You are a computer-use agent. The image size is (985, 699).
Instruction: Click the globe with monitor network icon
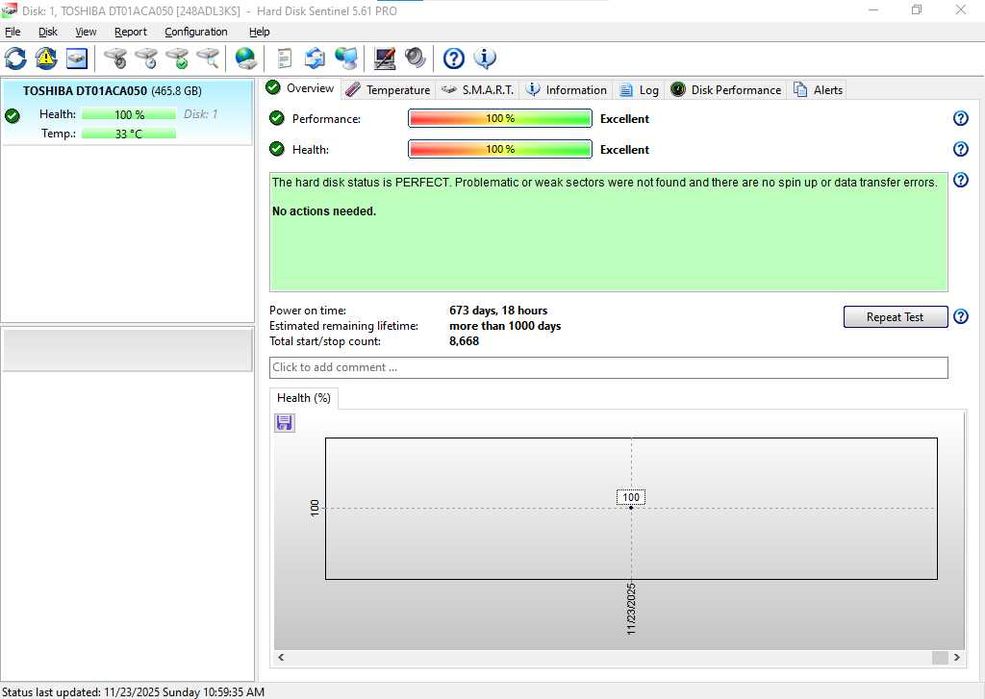click(x=346, y=58)
